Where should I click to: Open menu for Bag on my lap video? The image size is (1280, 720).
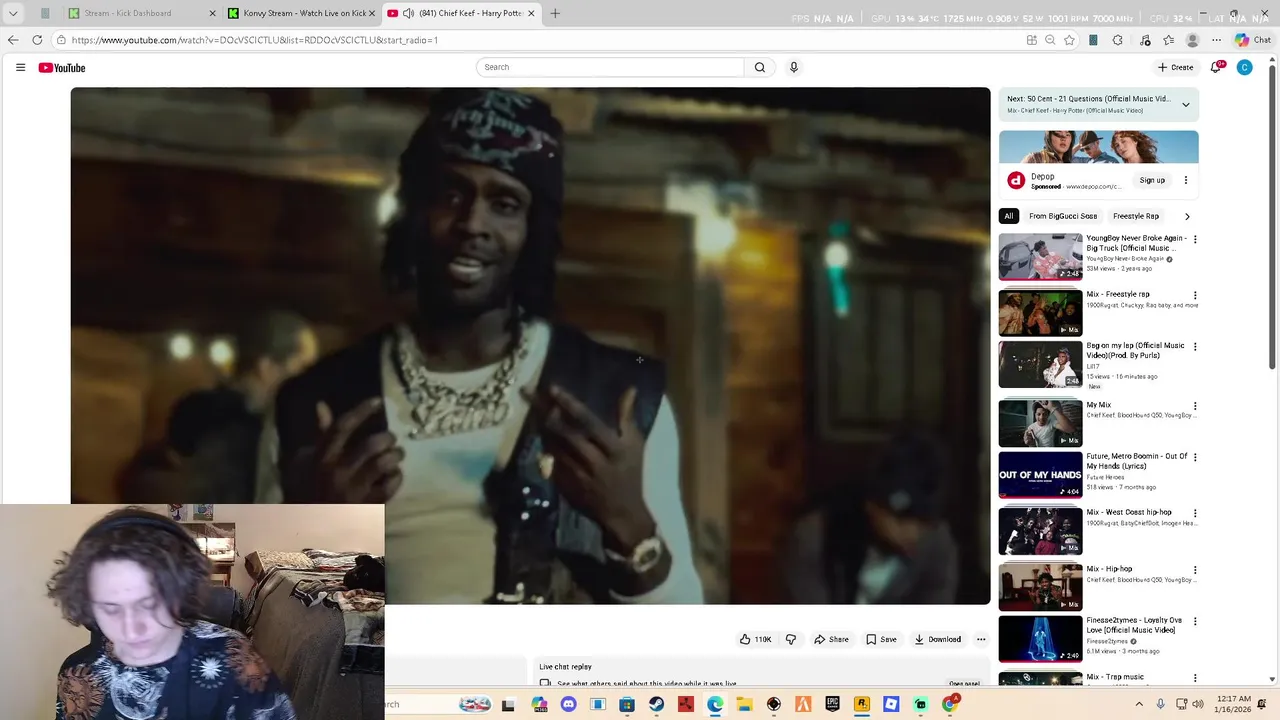pyautogui.click(x=1195, y=347)
